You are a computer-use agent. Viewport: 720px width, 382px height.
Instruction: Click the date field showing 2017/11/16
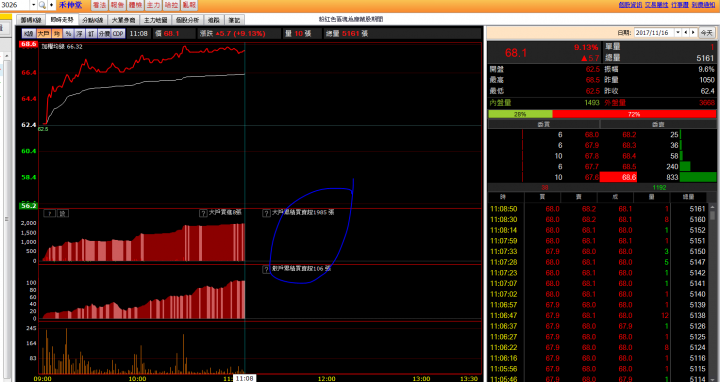(654, 33)
